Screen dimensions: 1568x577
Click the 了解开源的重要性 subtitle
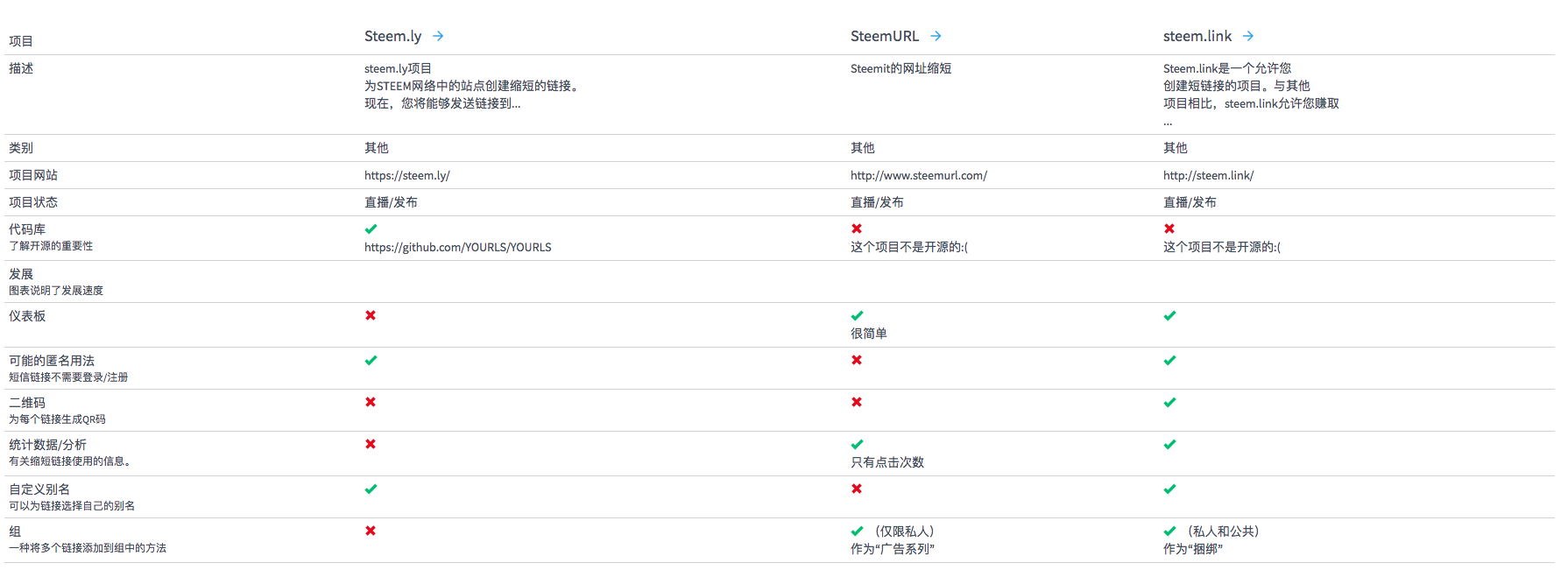tap(51, 246)
